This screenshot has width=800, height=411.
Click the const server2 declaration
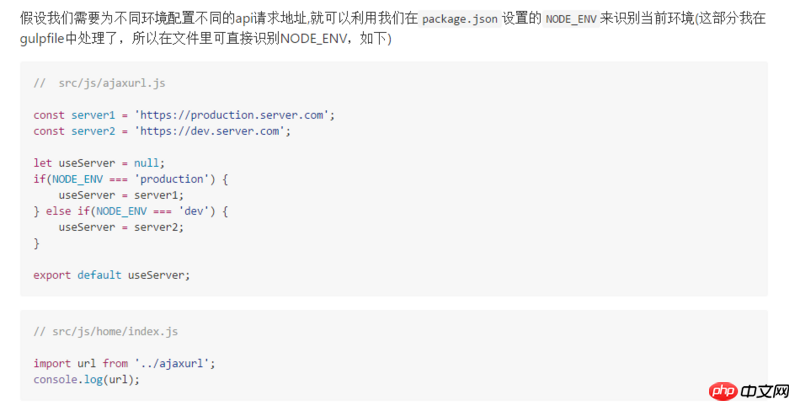tap(75, 131)
